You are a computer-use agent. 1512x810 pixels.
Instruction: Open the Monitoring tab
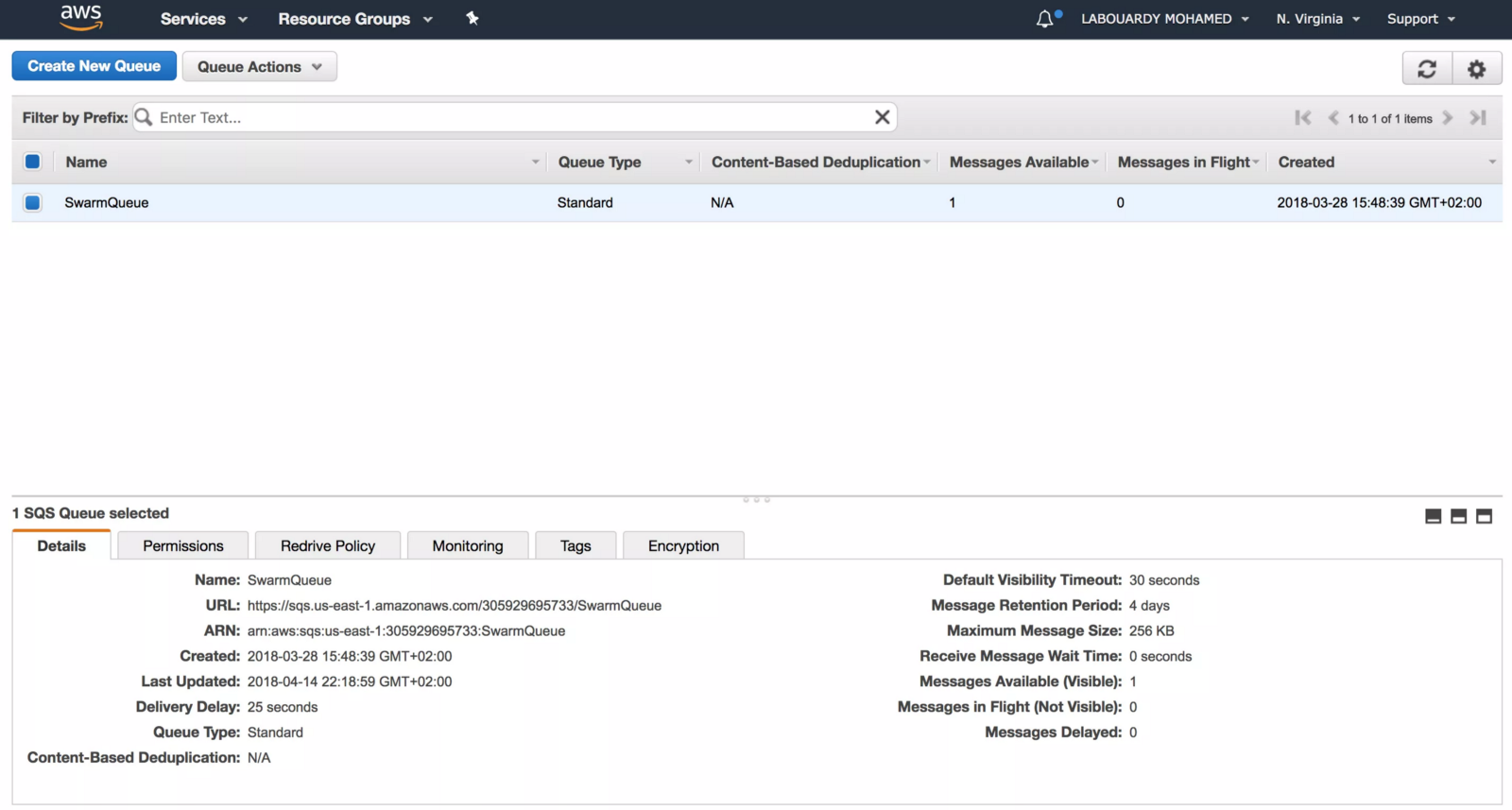coord(468,545)
